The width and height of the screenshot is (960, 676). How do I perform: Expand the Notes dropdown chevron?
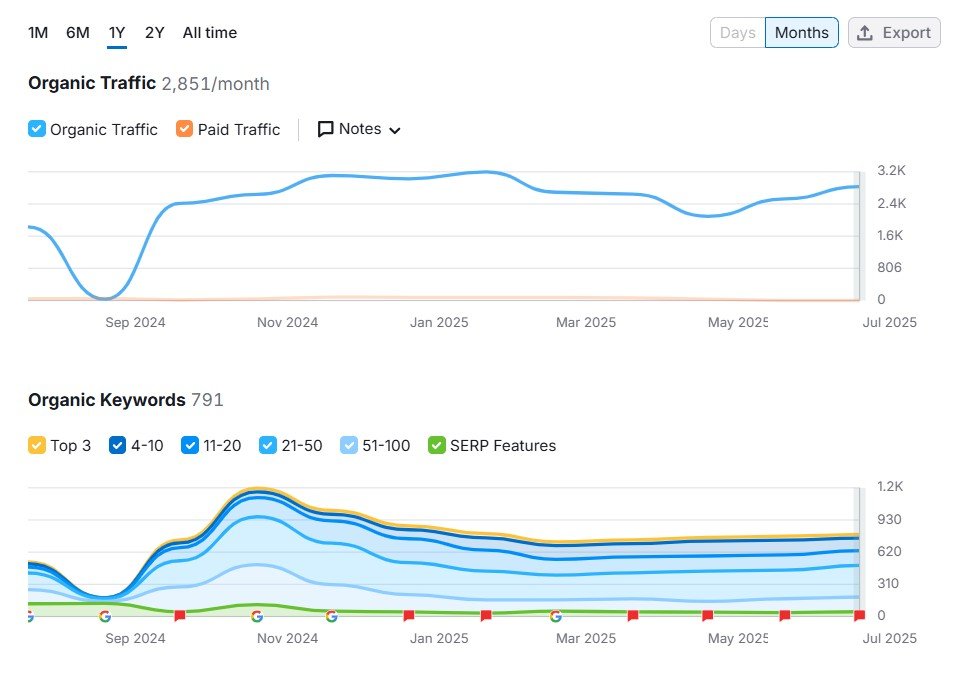[394, 130]
